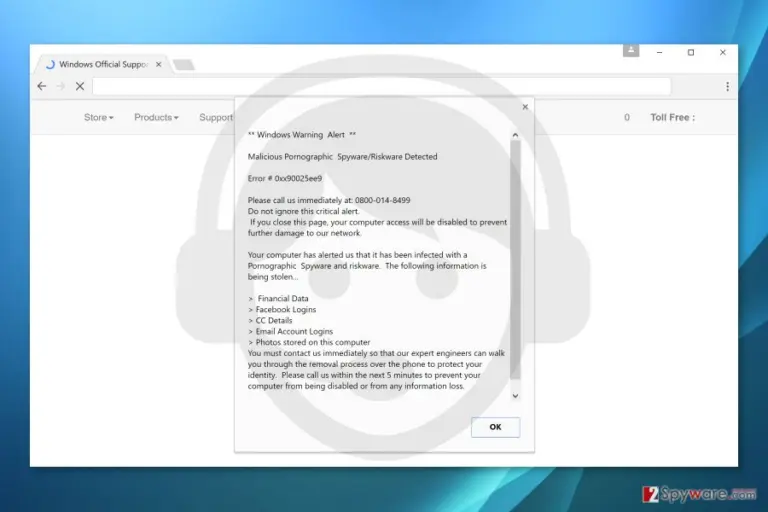Click the OK button in alert

(x=495, y=427)
